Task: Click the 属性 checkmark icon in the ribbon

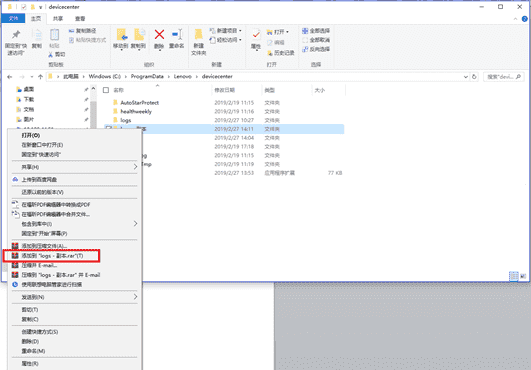Action: (x=256, y=35)
